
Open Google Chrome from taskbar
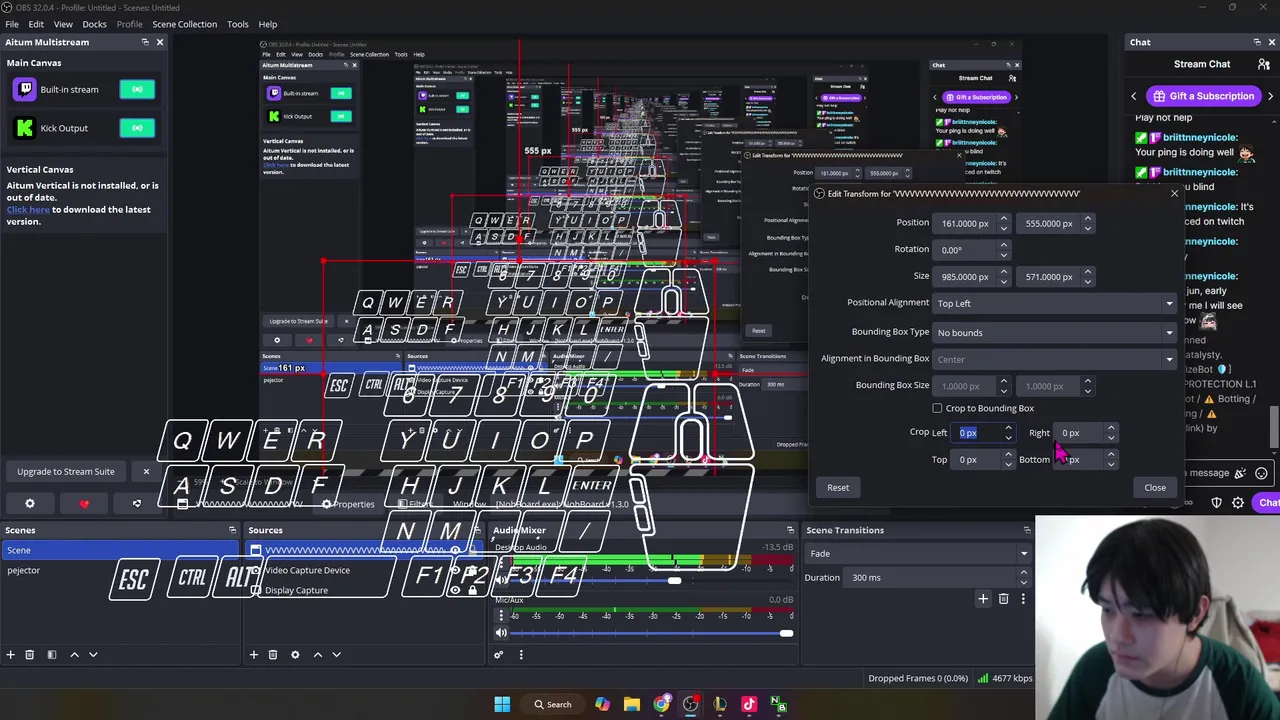(662, 704)
